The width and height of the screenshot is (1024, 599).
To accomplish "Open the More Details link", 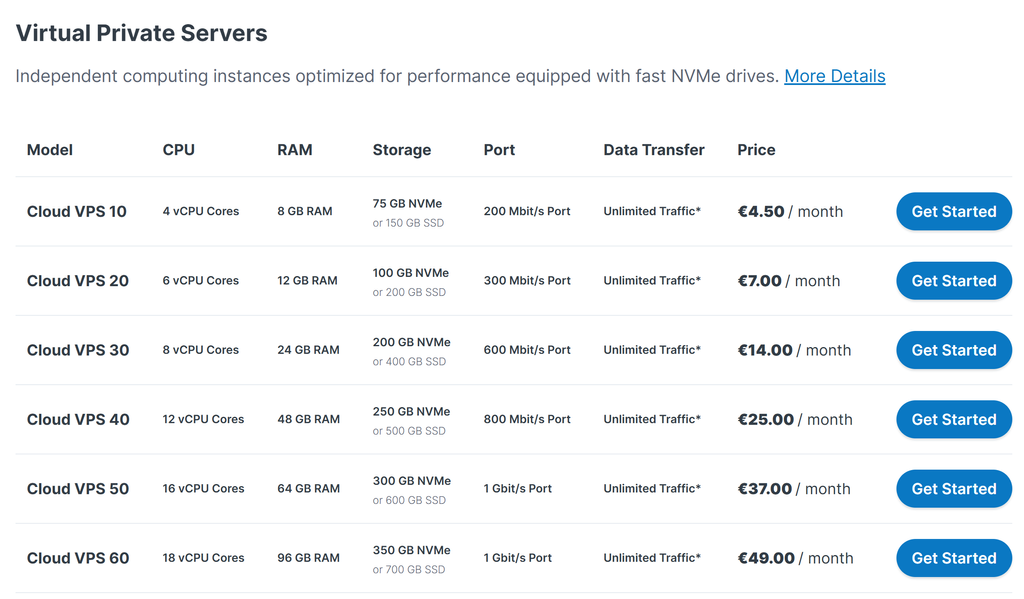I will point(834,76).
